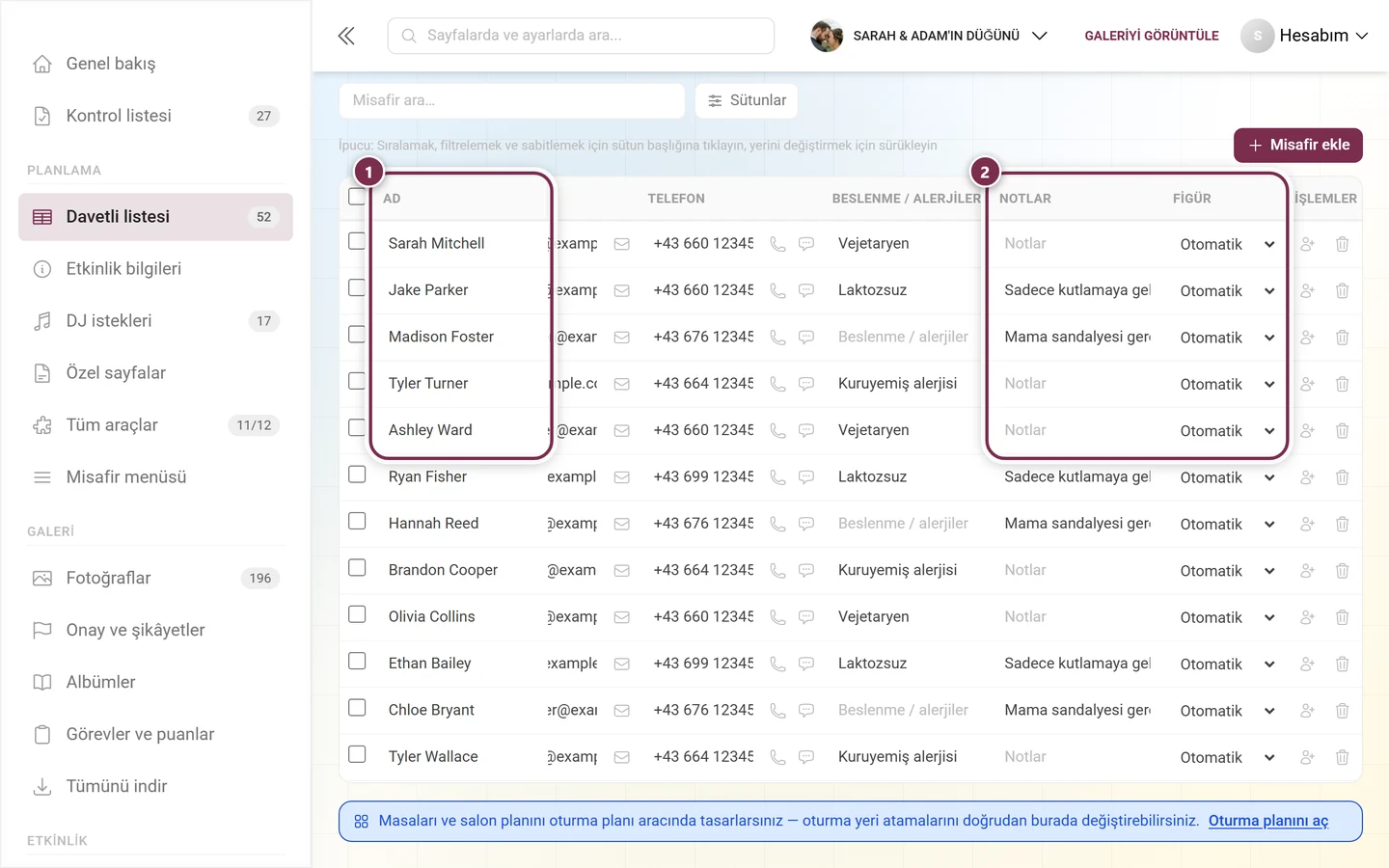This screenshot has height=868, width=1389.
Task: Call Madison Foster via phone icon
Action: pyautogui.click(x=777, y=338)
